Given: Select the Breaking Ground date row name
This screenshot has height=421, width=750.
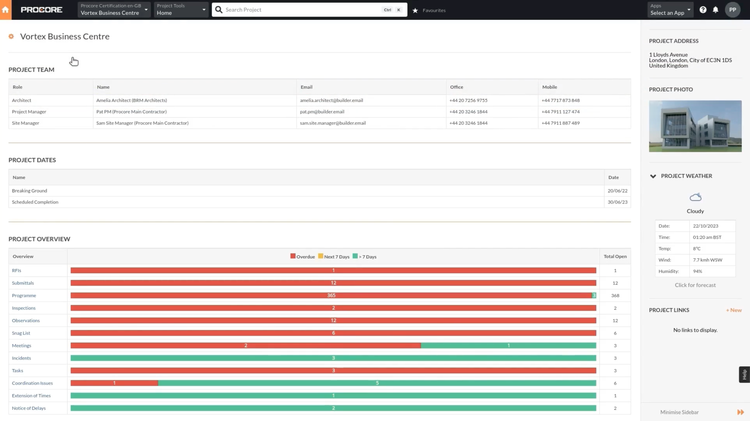Looking at the screenshot, I should (x=29, y=190).
